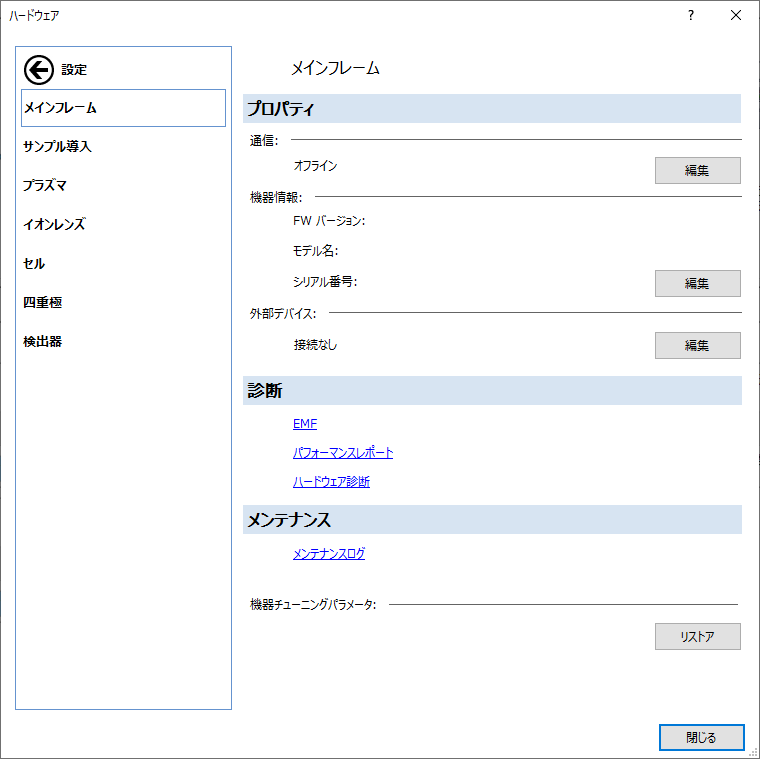This screenshot has height=759, width=760.
Task: Click 編集 button beside シリアル番号
Action: [x=697, y=283]
